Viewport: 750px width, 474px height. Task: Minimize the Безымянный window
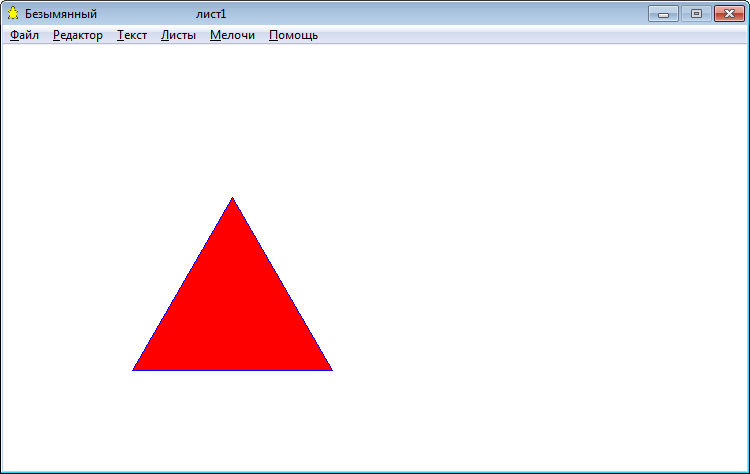[x=663, y=14]
